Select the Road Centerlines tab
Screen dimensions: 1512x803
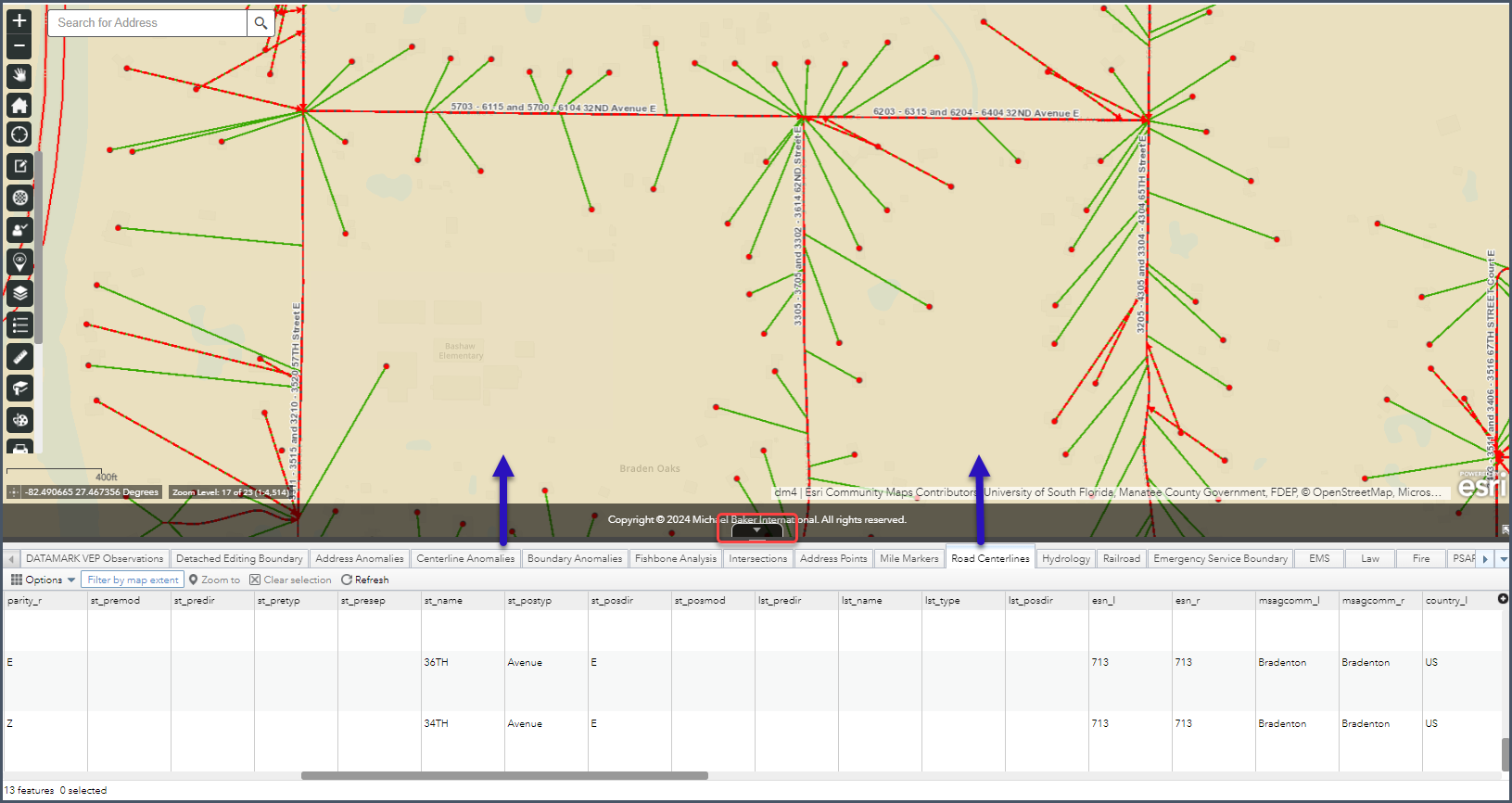(x=990, y=558)
